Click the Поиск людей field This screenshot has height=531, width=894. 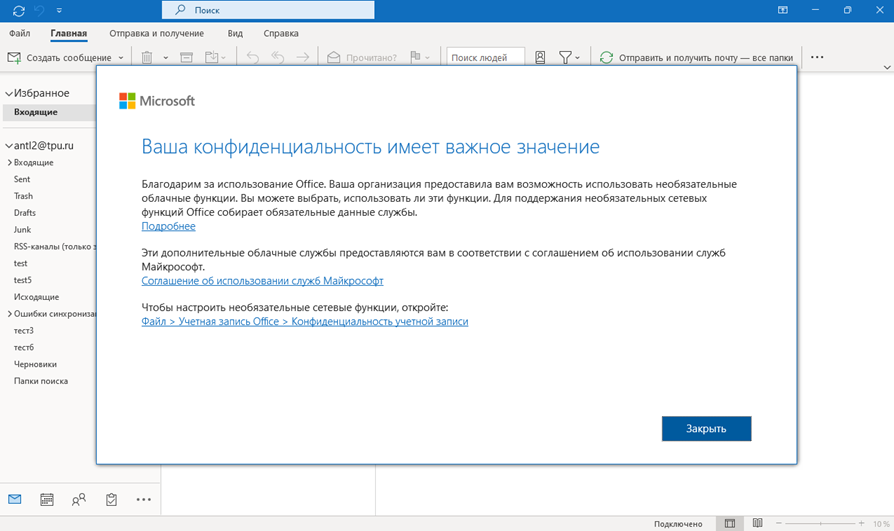(x=485, y=57)
